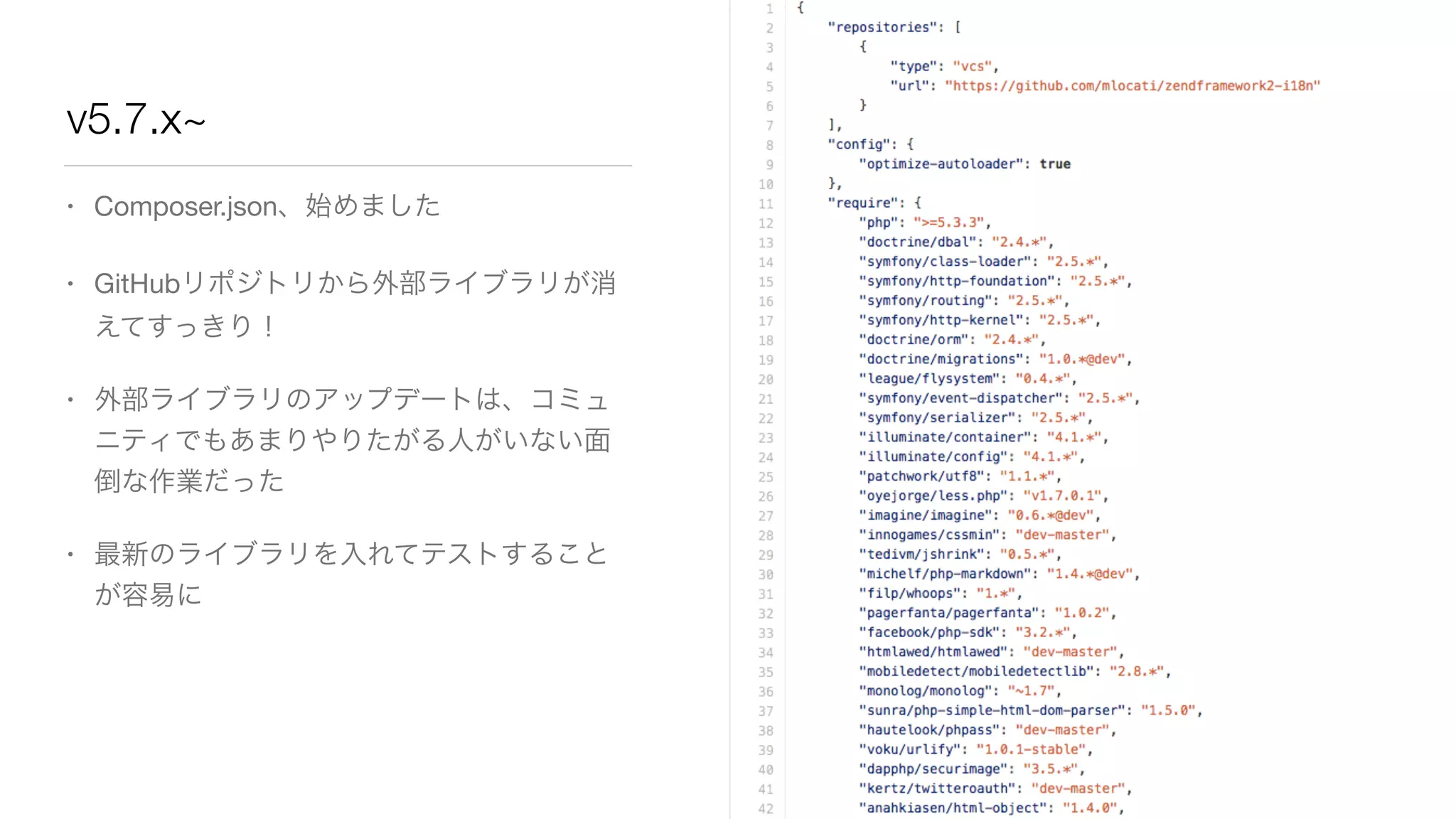Click the bullet starting with "外部ライブラリのアップデートは"
Image resolution: width=1456 pixels, height=819 pixels.
point(353,439)
